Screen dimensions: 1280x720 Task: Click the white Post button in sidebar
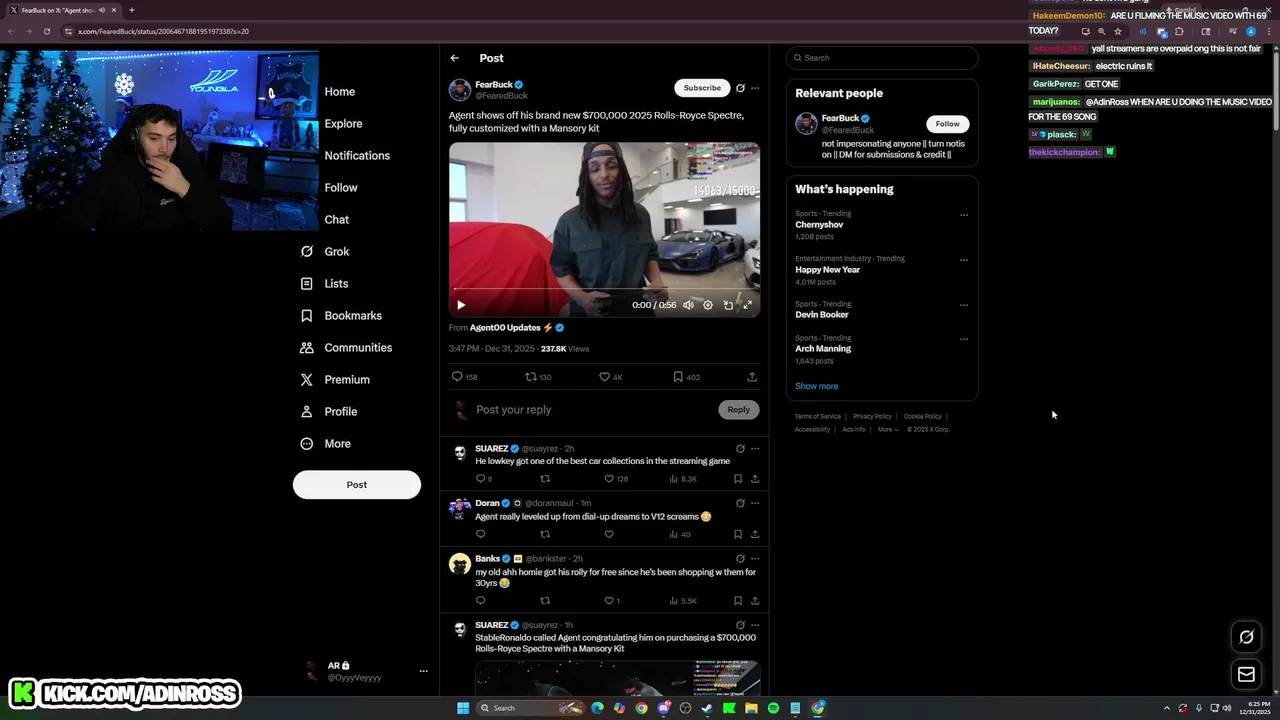pyautogui.click(x=357, y=484)
